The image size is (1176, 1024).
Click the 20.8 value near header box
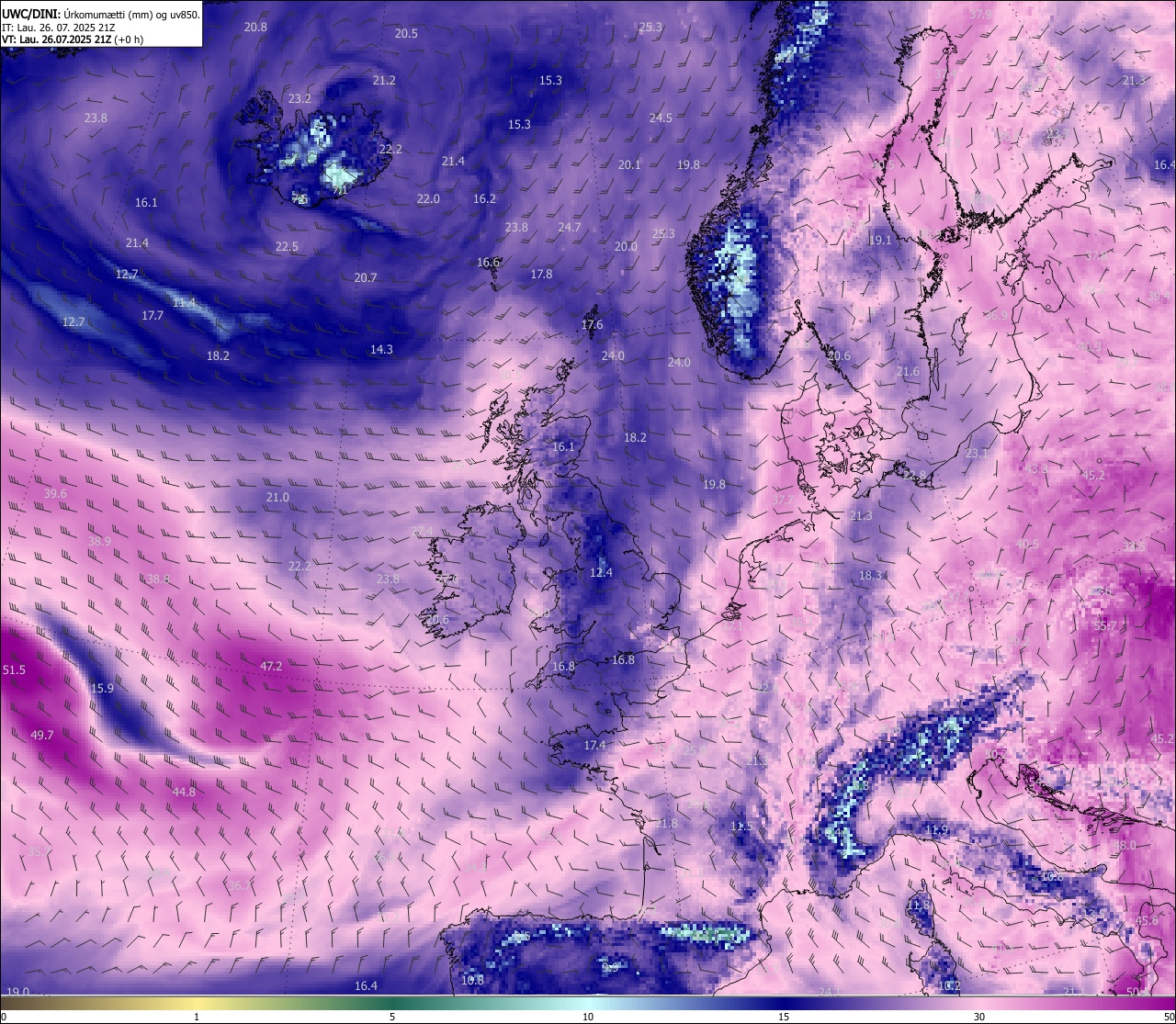[x=255, y=27]
